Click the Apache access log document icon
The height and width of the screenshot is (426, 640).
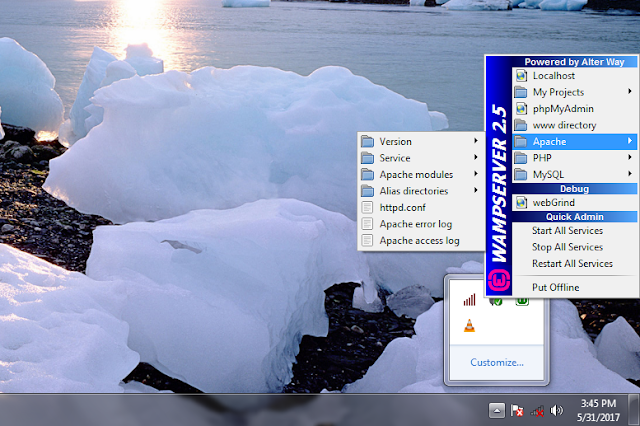[367, 241]
